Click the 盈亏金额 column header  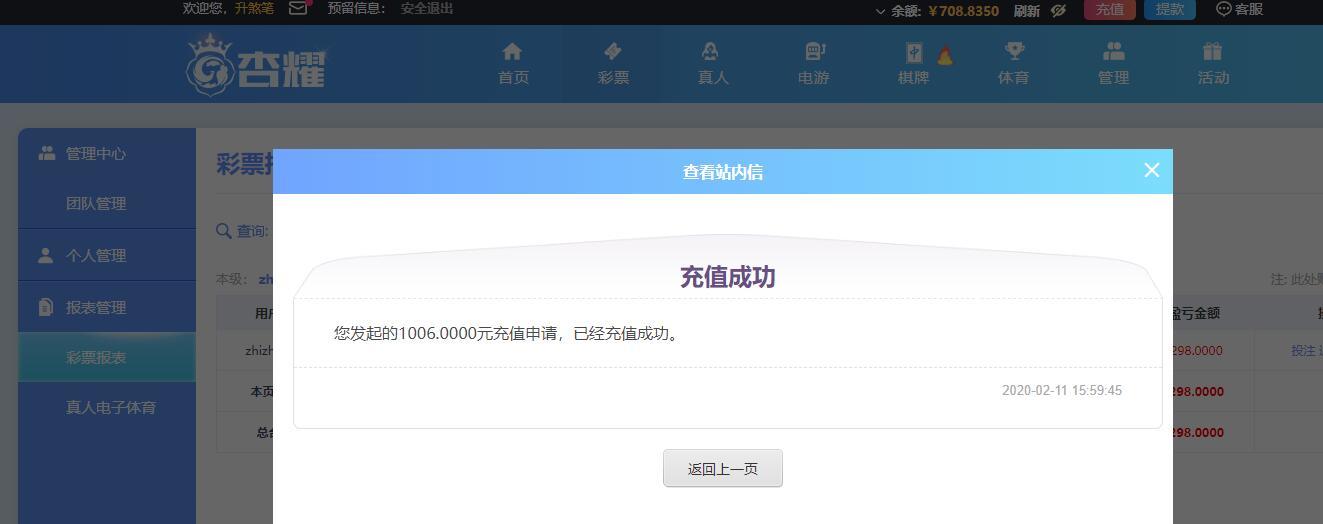(x=1194, y=312)
